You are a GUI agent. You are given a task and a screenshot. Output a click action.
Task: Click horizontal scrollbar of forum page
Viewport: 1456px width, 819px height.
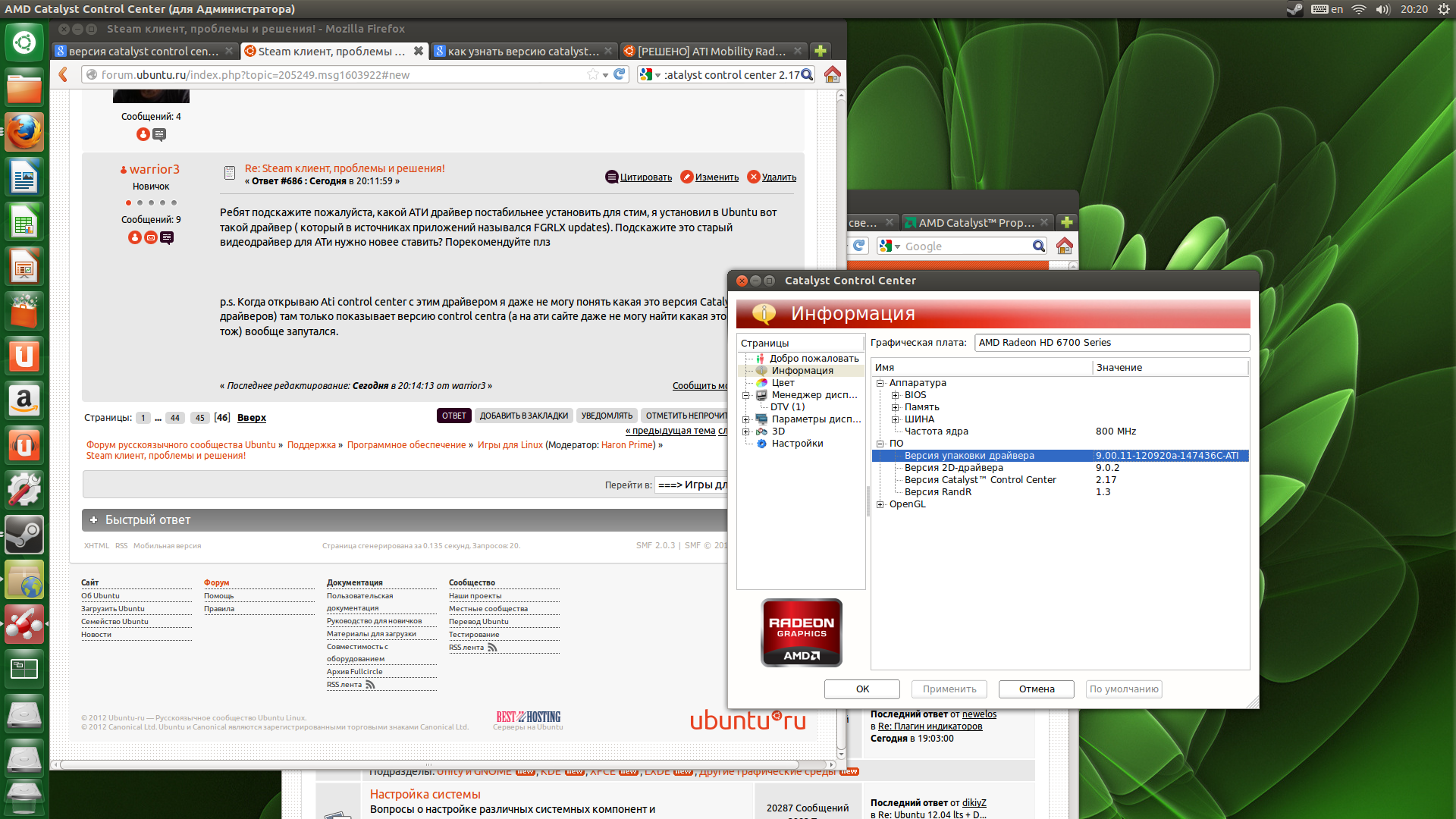point(429,764)
